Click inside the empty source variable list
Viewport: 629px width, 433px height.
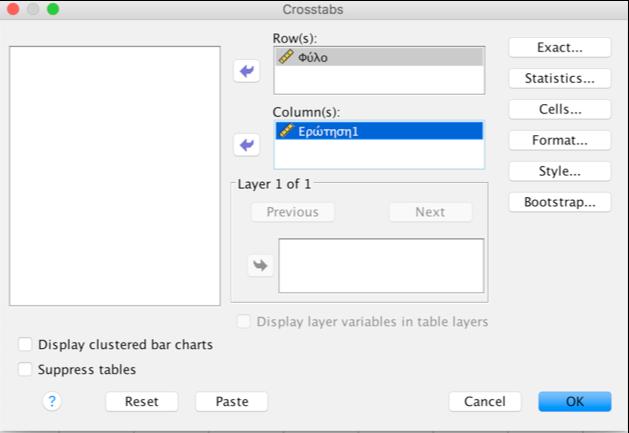click(x=115, y=176)
